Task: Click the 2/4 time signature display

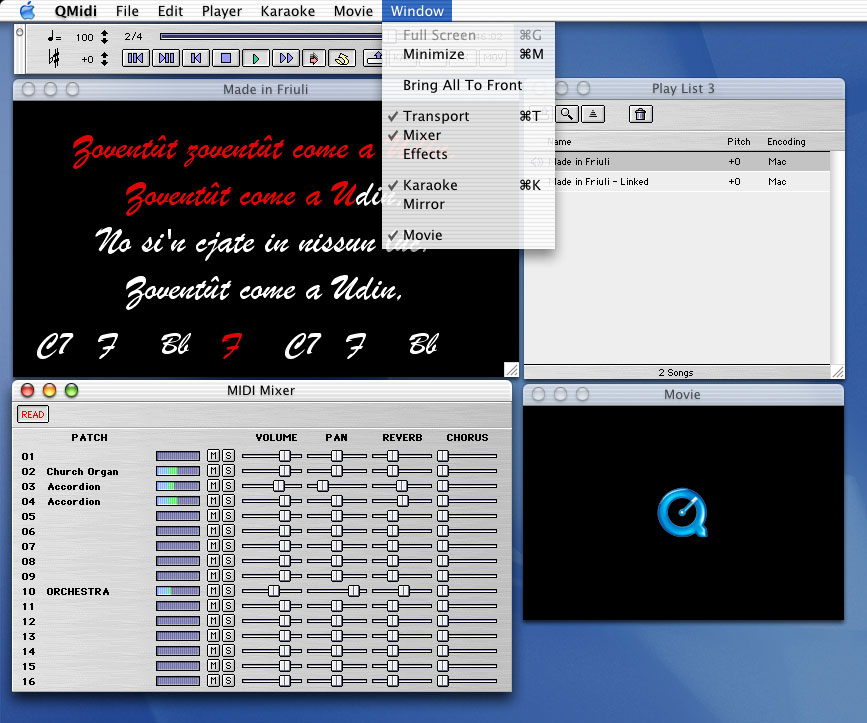Action: [x=133, y=36]
